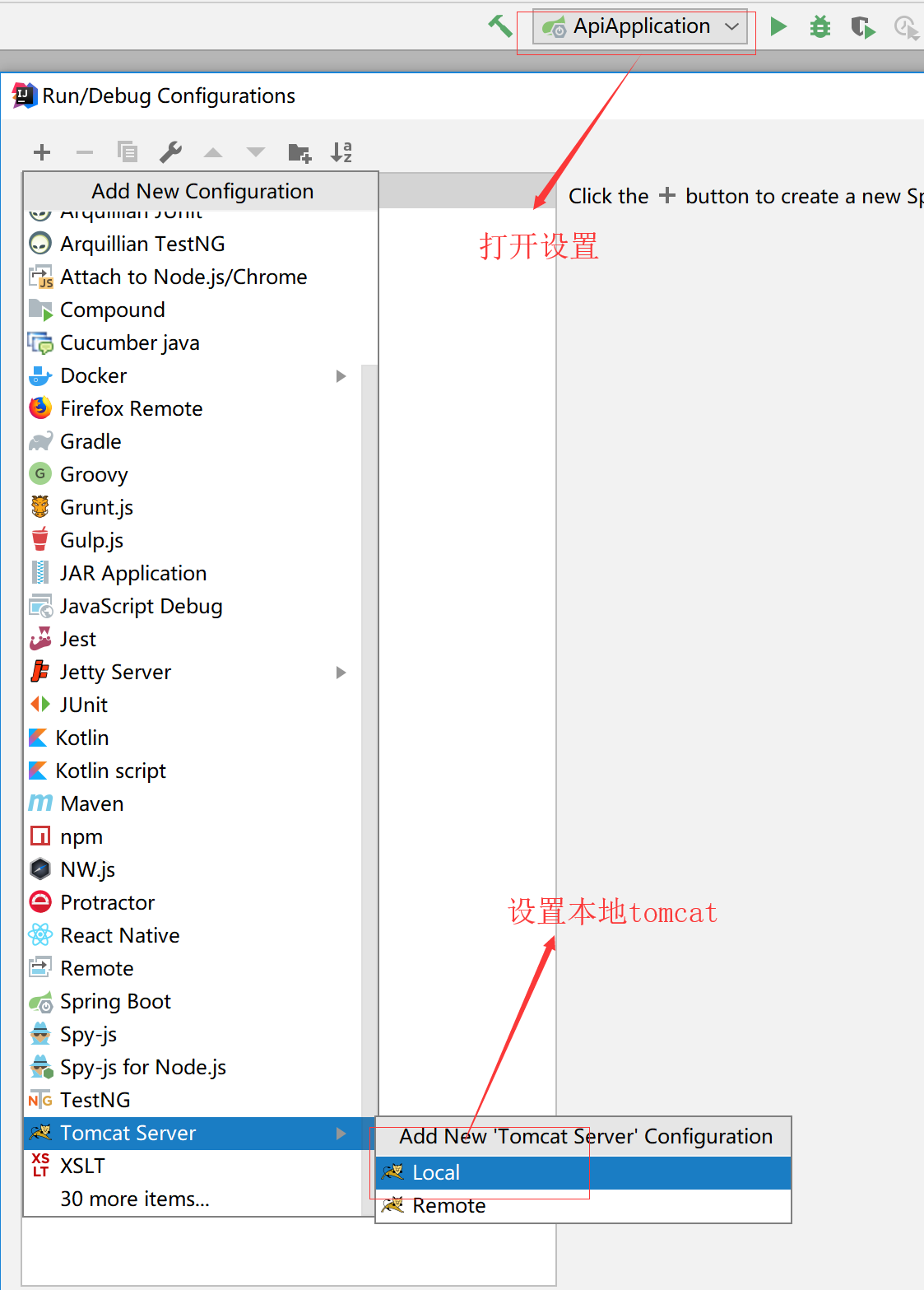Select JUnit configuration type
This screenshot has height=1290, width=924.
click(x=193, y=705)
